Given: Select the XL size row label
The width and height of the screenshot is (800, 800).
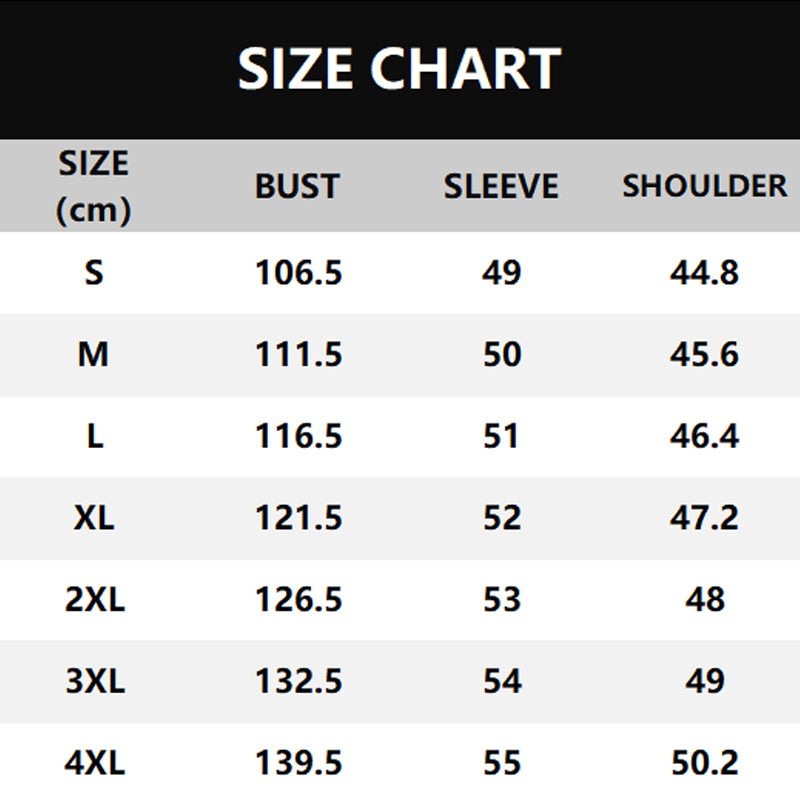Looking at the screenshot, I should (94, 518).
